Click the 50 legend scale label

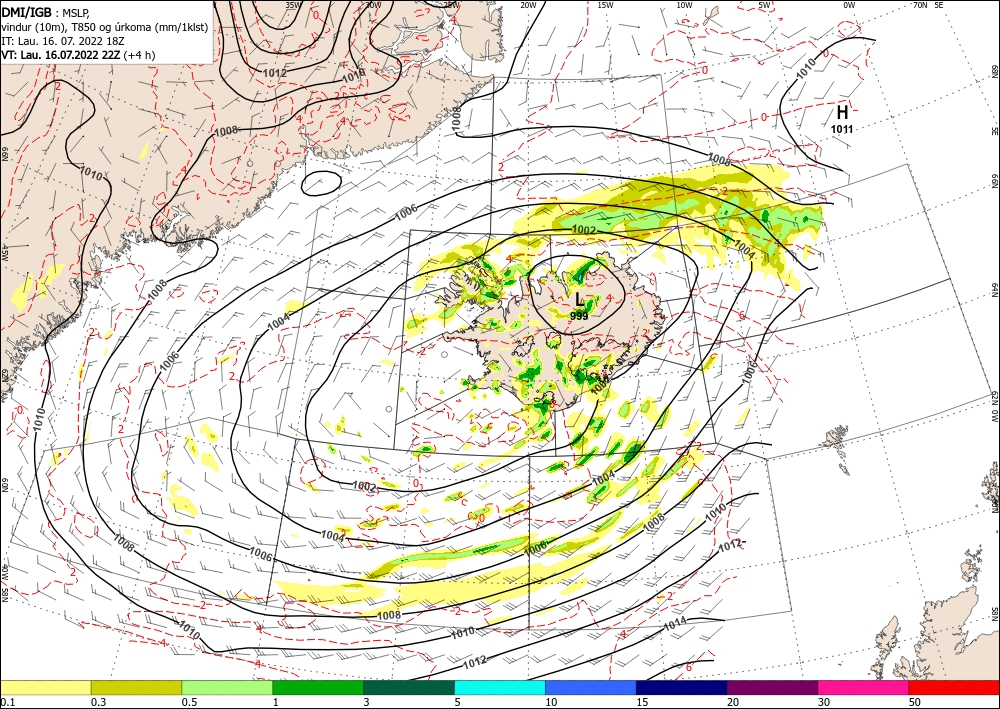[915, 702]
